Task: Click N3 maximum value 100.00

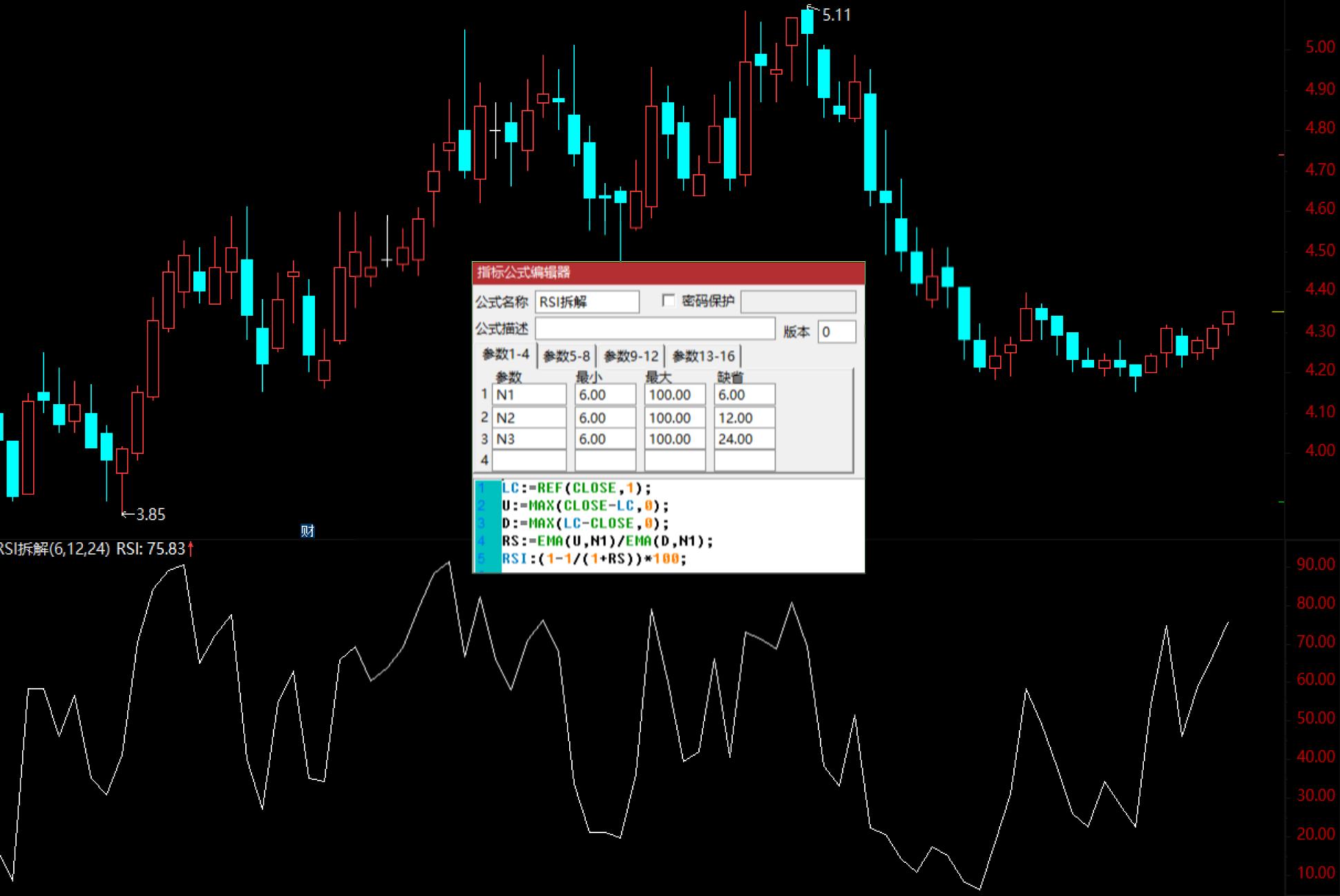Action: coord(675,439)
